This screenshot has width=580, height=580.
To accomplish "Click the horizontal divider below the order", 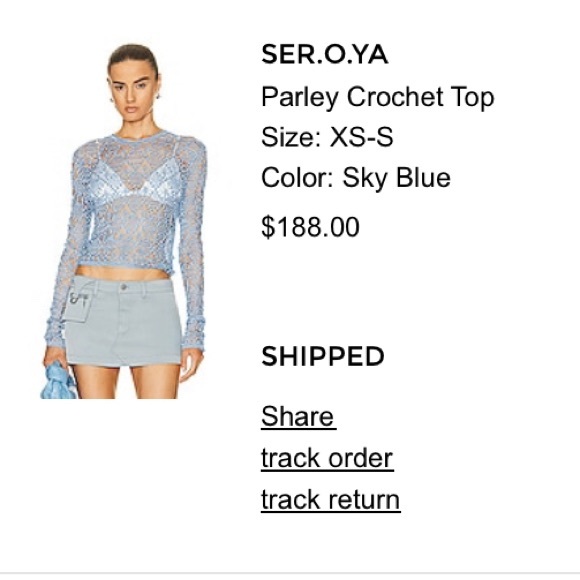I will [290, 573].
